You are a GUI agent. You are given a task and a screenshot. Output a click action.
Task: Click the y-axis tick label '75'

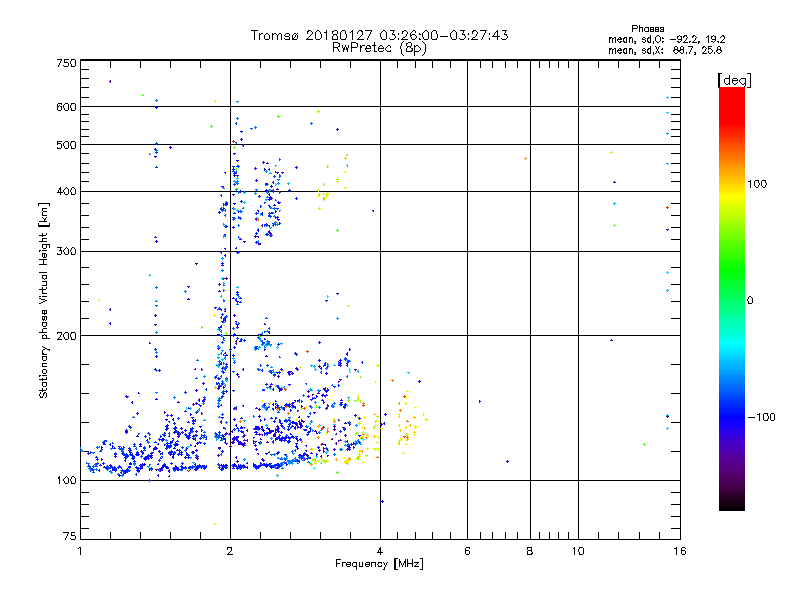click(70, 536)
